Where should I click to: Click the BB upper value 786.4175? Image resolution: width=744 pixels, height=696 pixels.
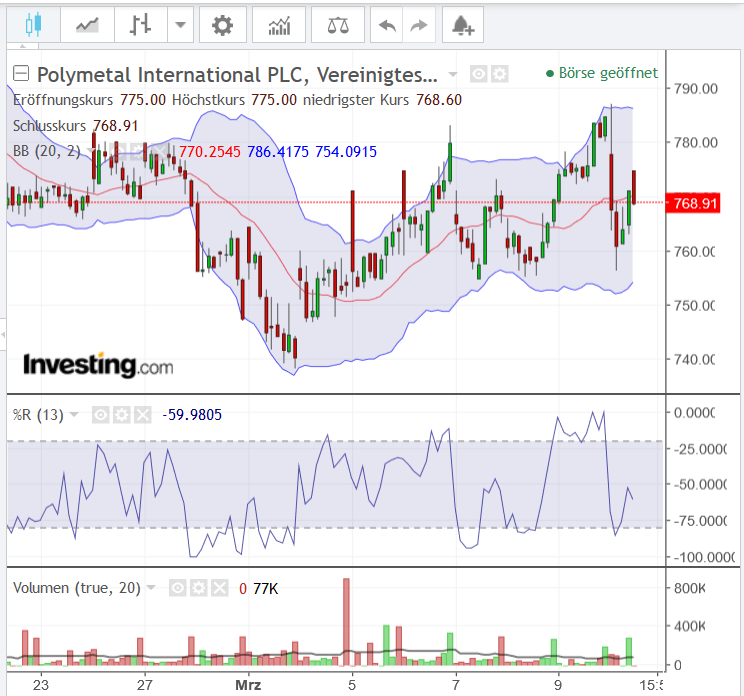pyautogui.click(x=278, y=152)
